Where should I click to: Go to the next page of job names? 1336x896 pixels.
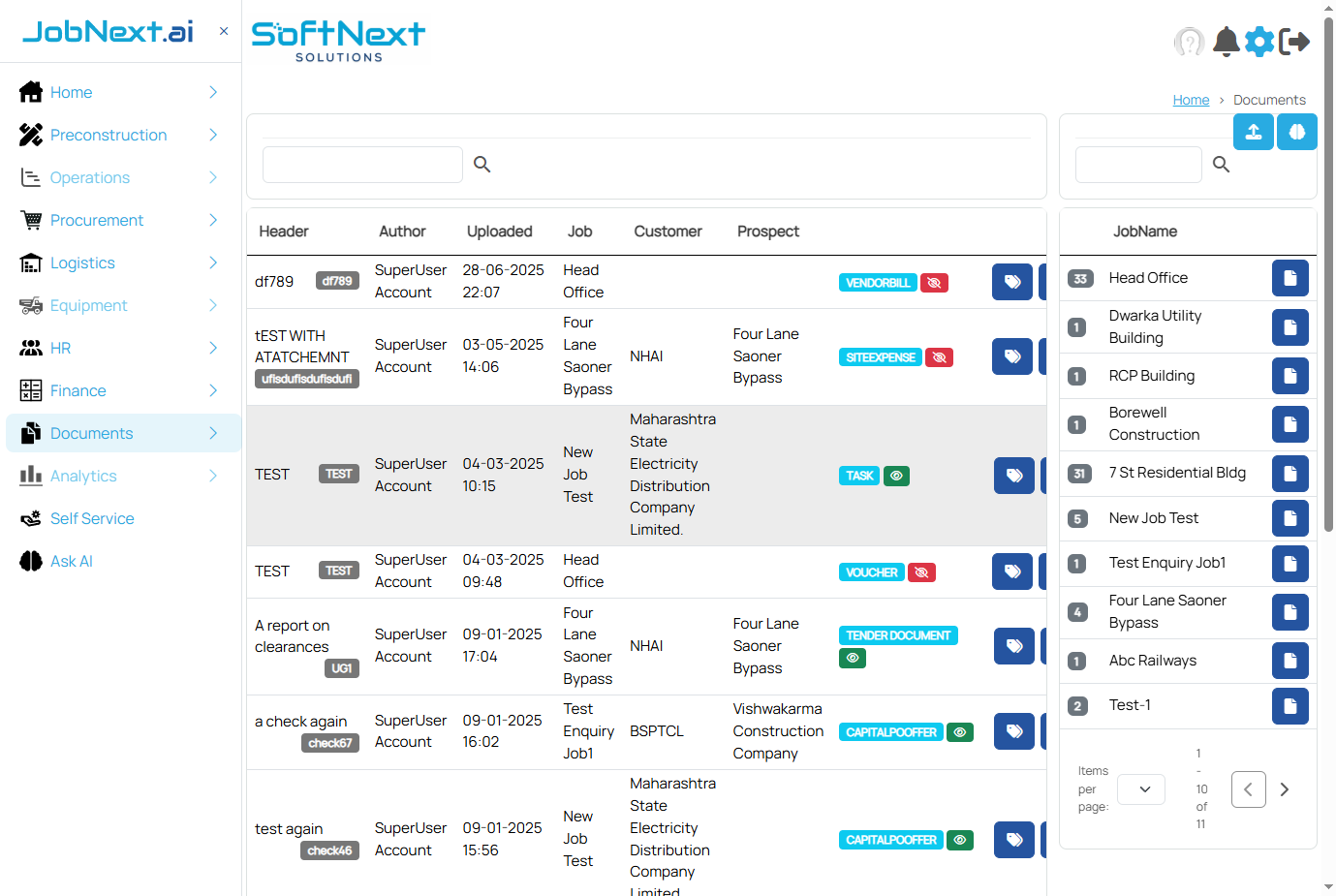[1286, 789]
